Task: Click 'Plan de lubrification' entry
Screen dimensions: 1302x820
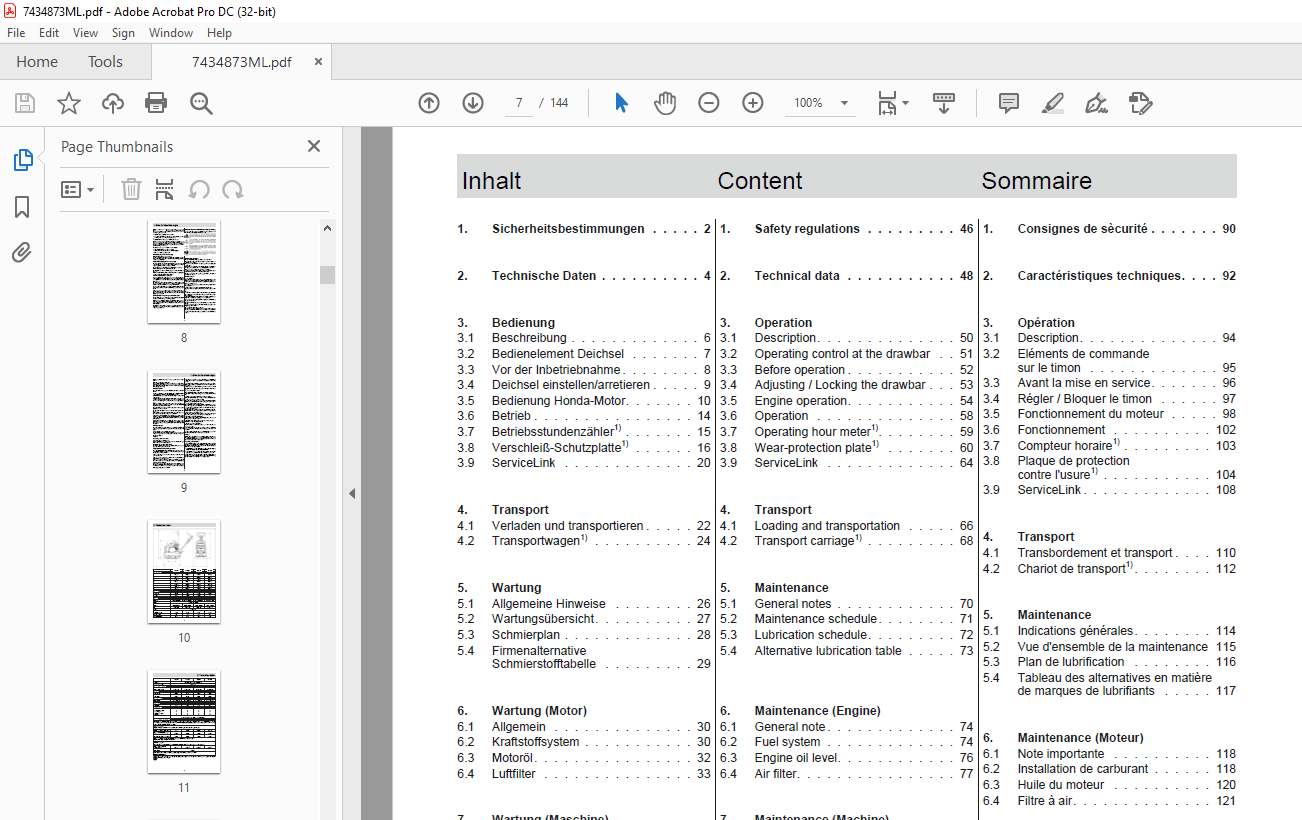Action: pos(1071,662)
